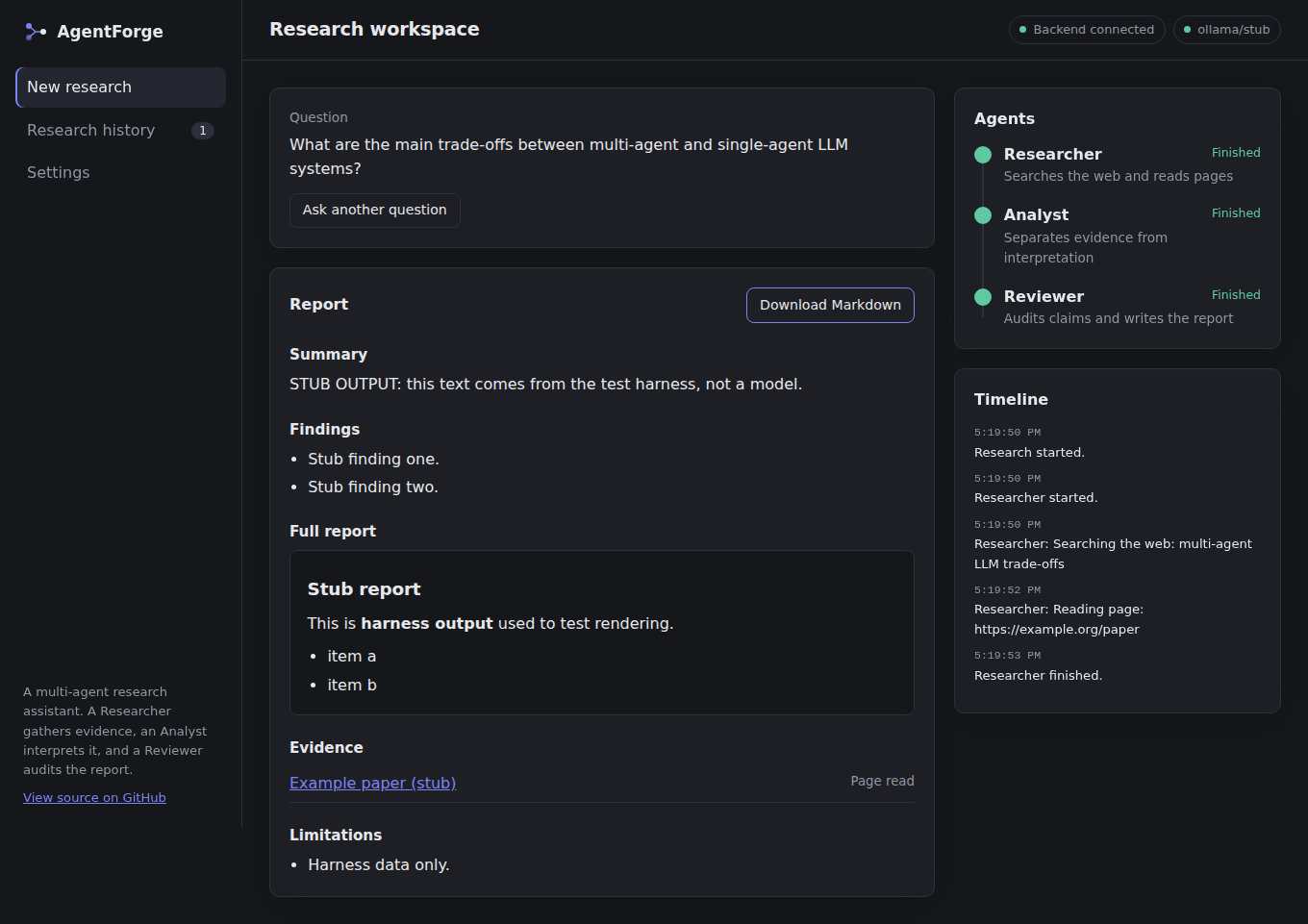Click the 'Stub finding one.' bullet

(373, 459)
